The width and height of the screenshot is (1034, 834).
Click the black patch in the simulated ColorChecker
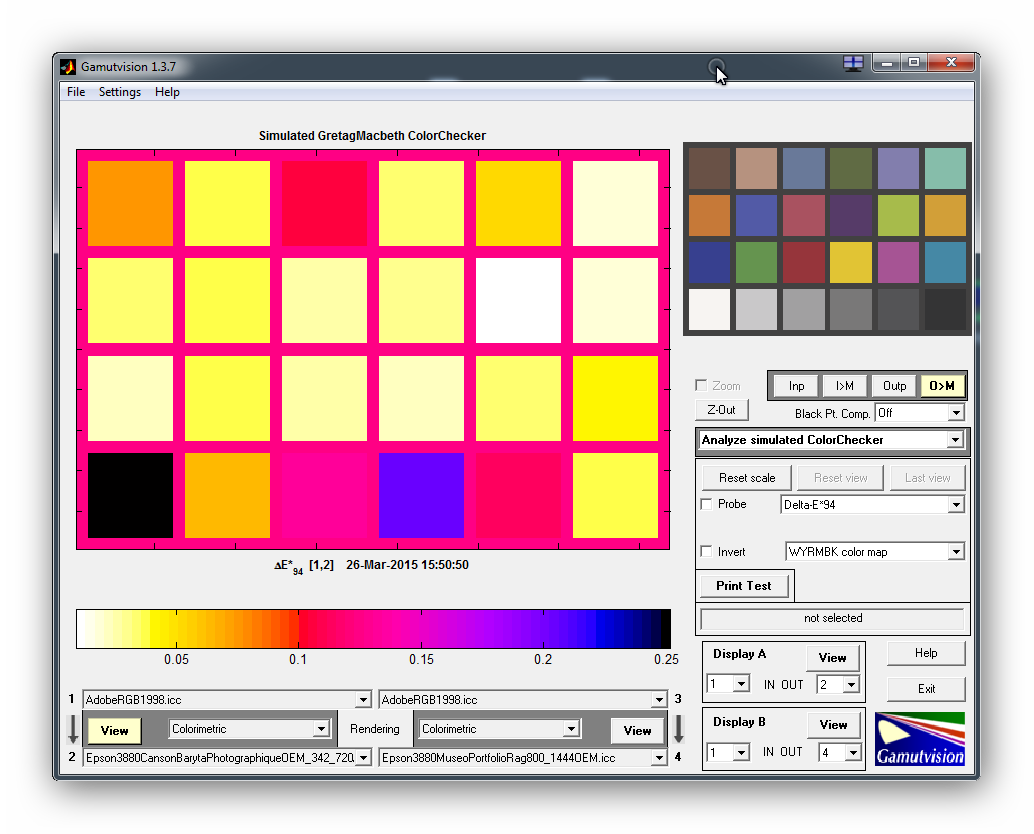[130, 496]
